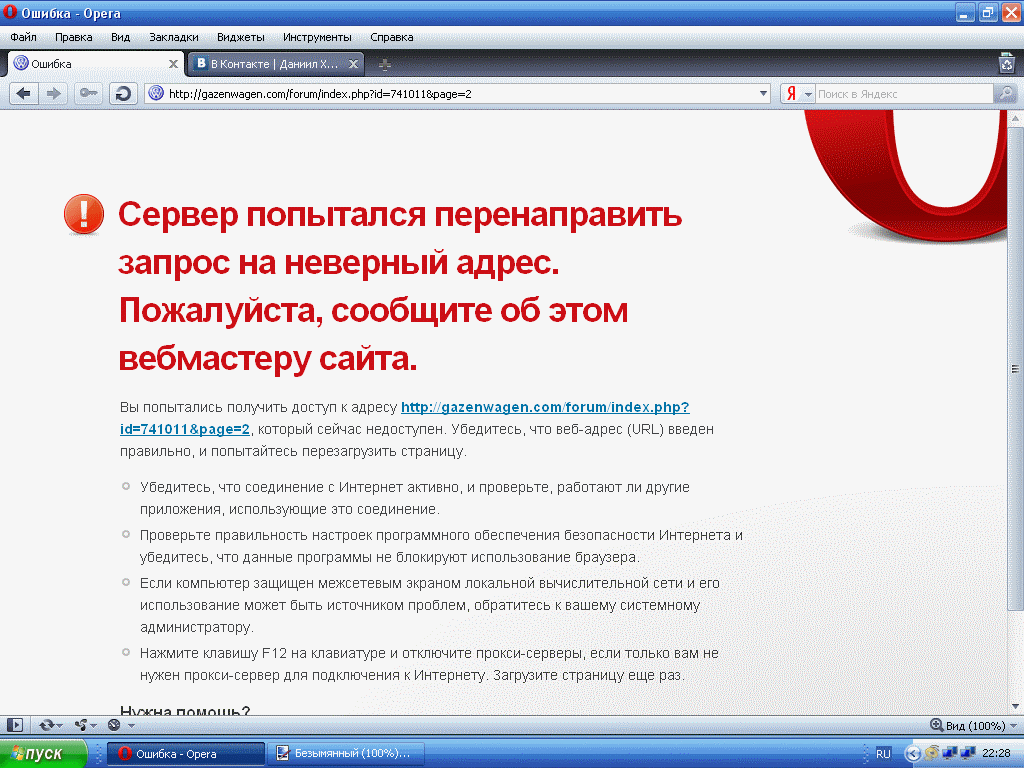
Task: Add a new tab with the plus button
Action: (x=385, y=64)
